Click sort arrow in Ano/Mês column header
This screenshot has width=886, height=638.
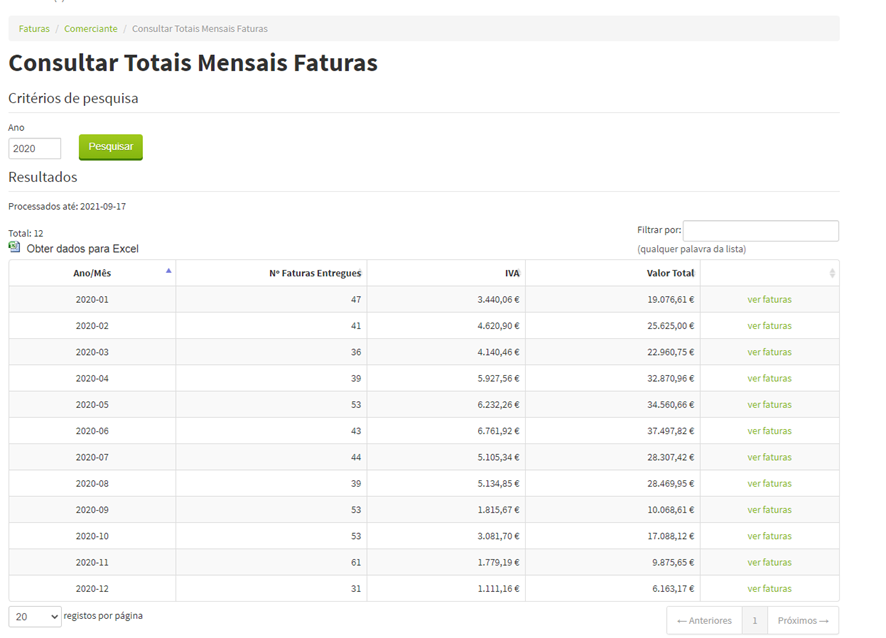[168, 271]
